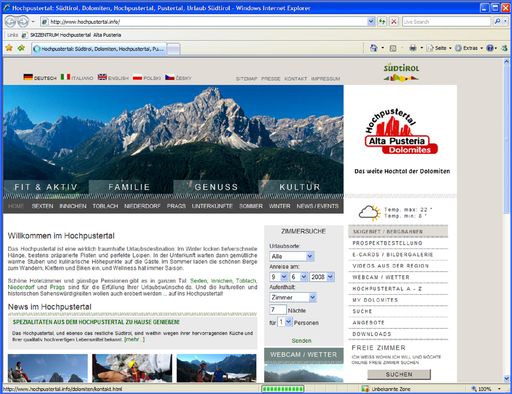512x394 pixels.
Task: Click the SITEMAP link
Action: tap(247, 79)
